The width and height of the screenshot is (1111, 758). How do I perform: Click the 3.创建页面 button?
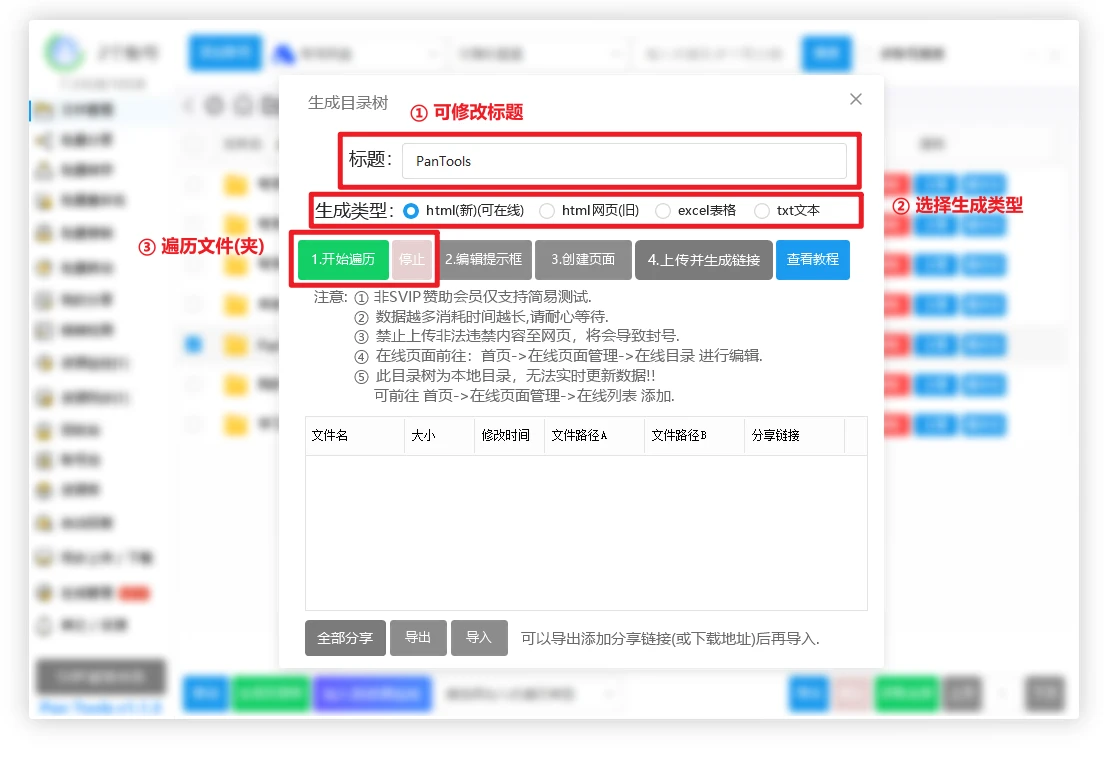(x=583, y=260)
